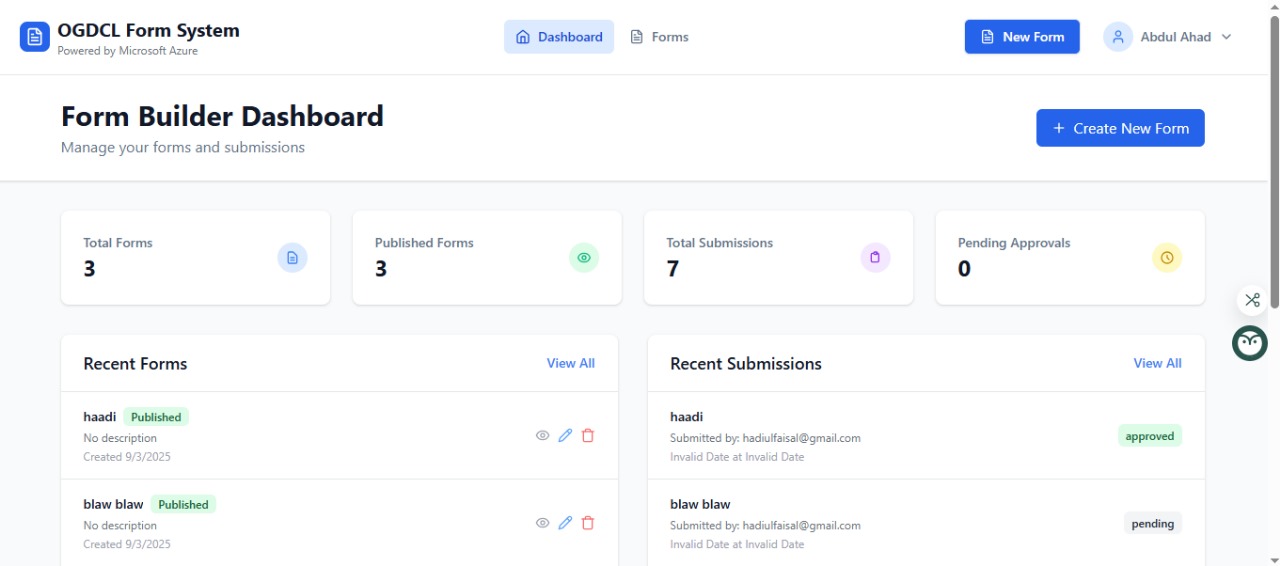Open View All in Recent Submissions

(1157, 363)
